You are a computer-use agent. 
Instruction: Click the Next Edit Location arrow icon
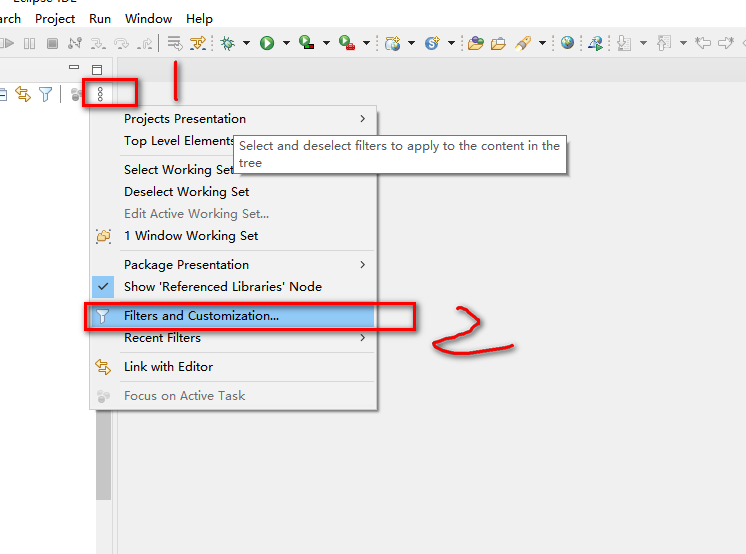(x=726, y=43)
